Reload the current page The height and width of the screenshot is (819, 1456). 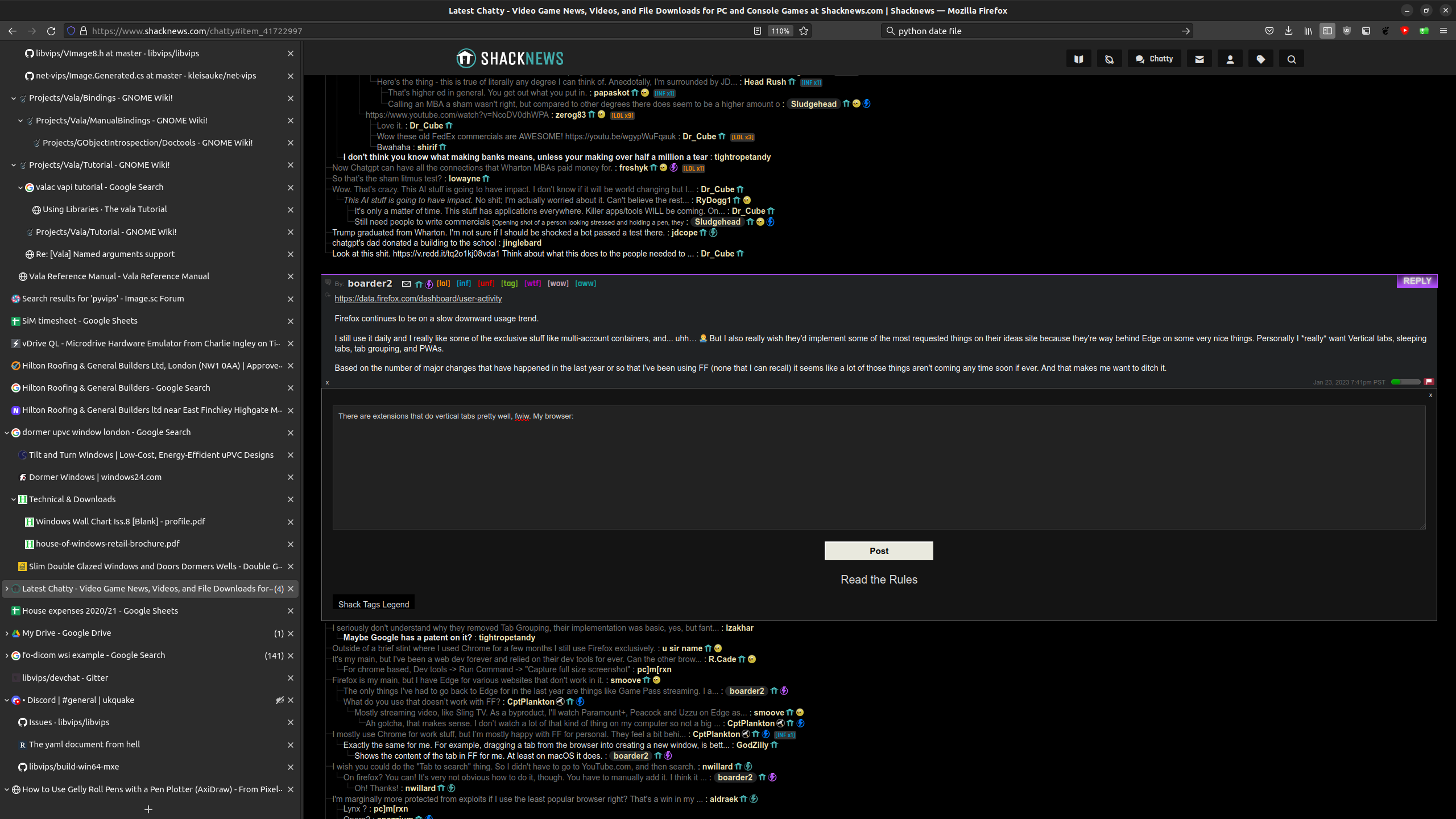[51, 31]
